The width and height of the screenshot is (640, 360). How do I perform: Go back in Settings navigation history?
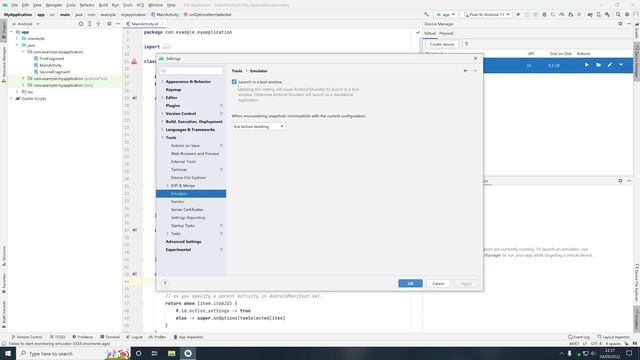pos(466,71)
